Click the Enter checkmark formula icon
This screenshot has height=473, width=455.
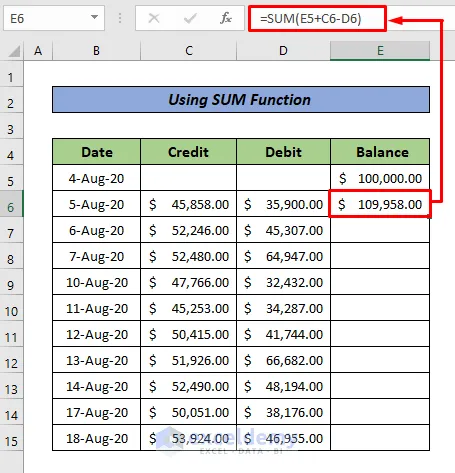tap(190, 18)
